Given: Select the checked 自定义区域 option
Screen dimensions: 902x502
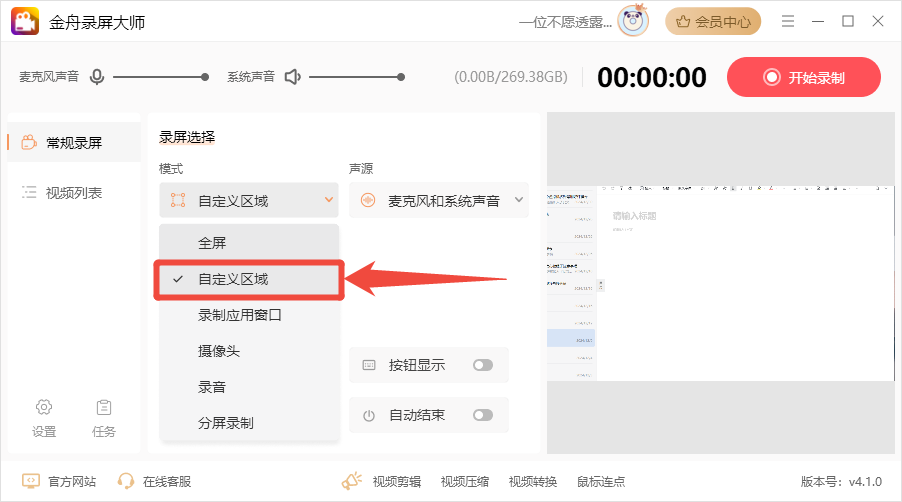Looking at the screenshot, I should 249,279.
